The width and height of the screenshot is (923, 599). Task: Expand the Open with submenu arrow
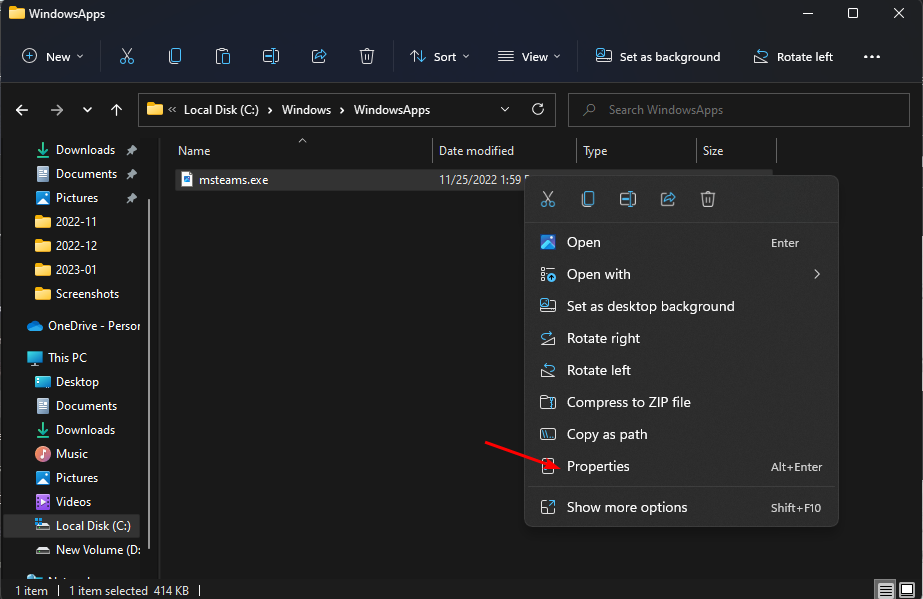point(817,274)
